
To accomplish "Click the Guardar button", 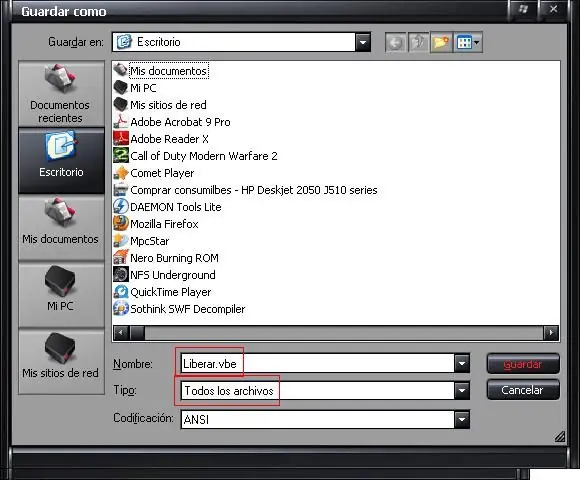I will click(523, 364).
